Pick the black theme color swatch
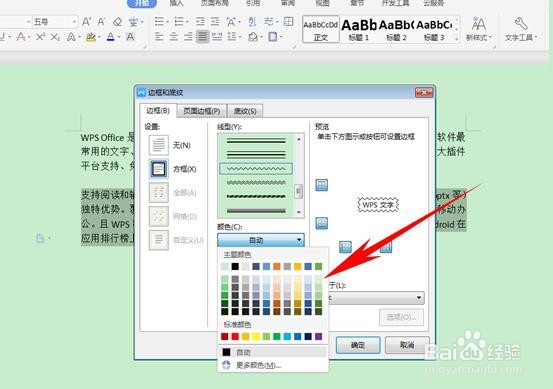 [235, 266]
